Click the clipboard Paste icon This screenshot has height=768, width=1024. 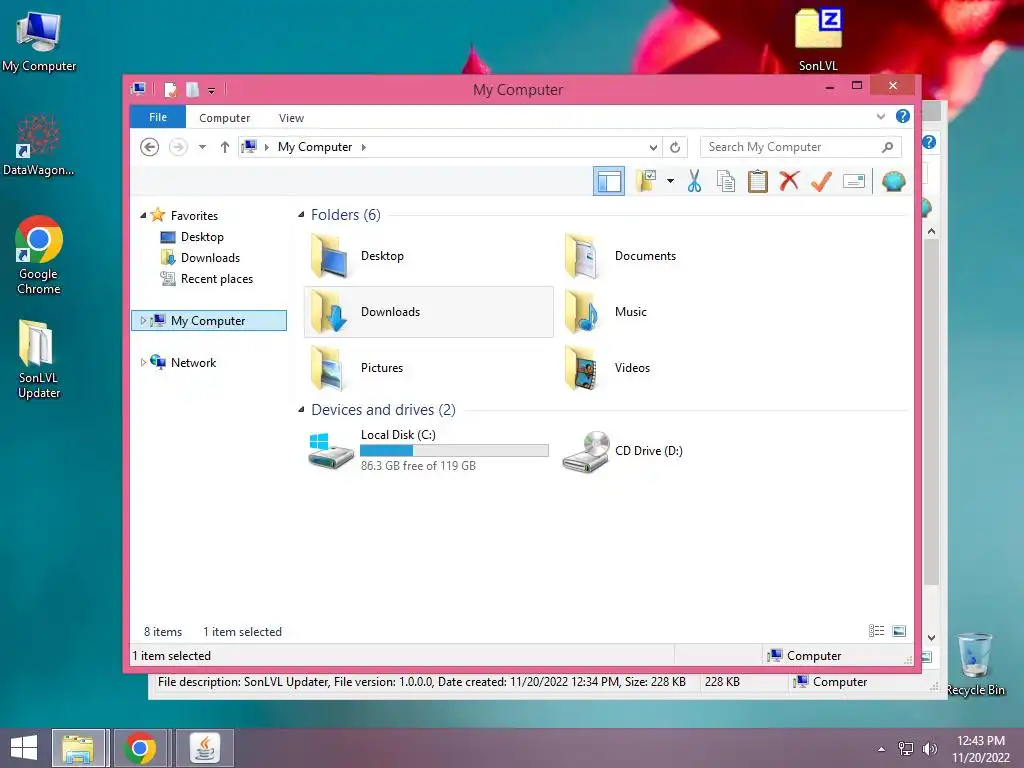pyautogui.click(x=758, y=181)
